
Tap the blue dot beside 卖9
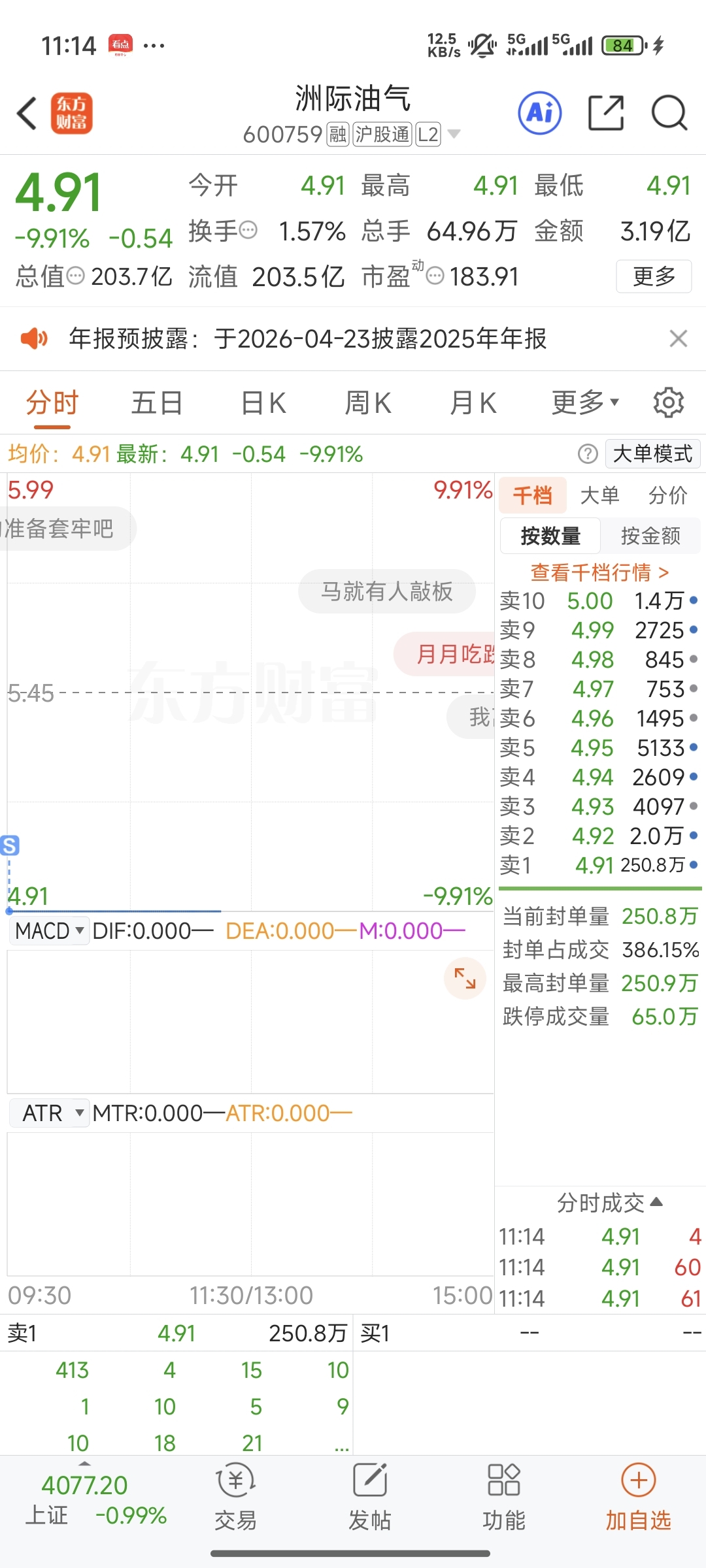coord(694,630)
